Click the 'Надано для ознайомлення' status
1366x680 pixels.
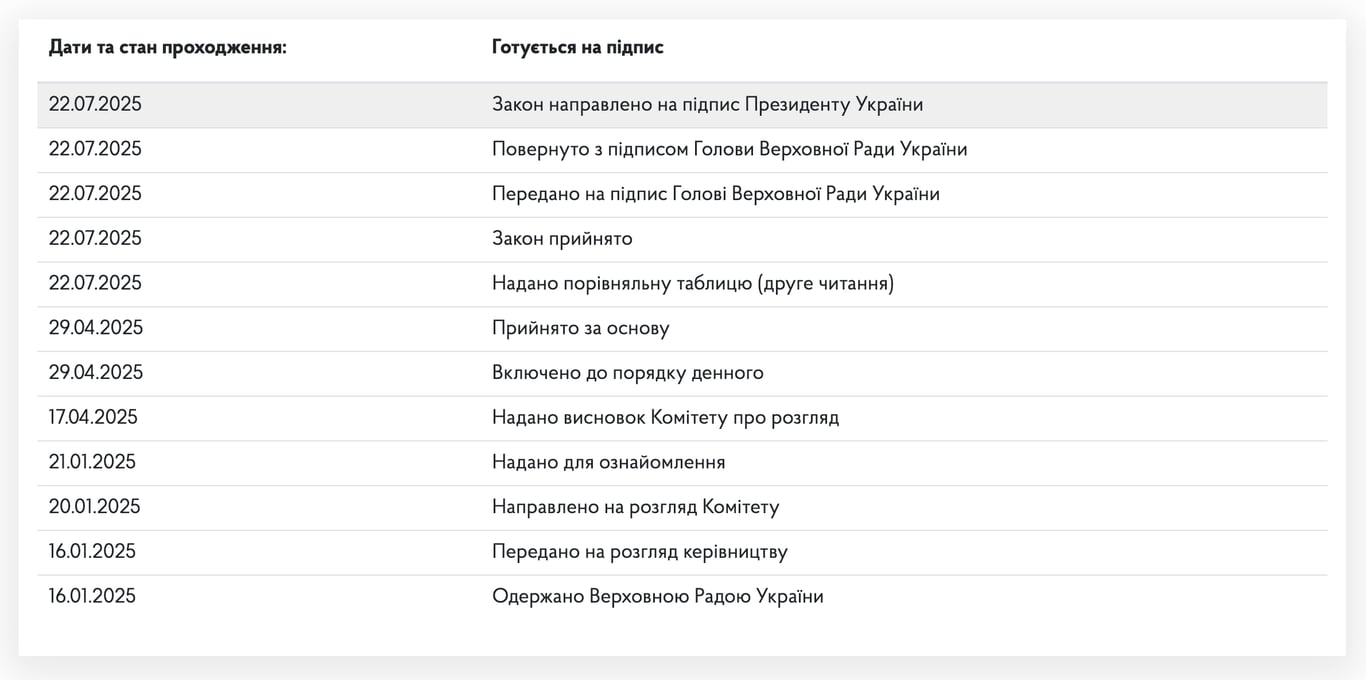[608, 462]
